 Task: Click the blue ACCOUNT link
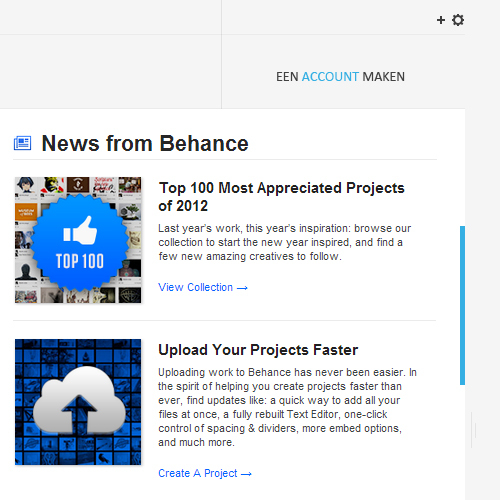[x=330, y=77]
